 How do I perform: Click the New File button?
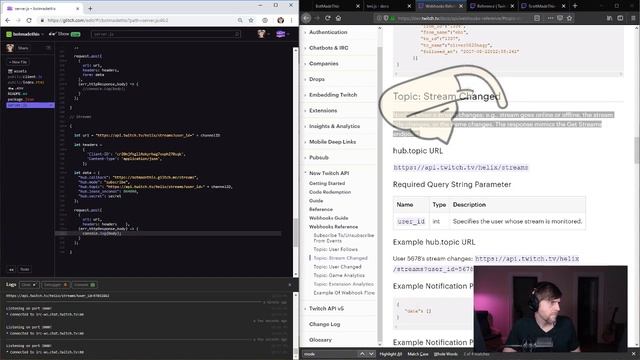(x=18, y=62)
